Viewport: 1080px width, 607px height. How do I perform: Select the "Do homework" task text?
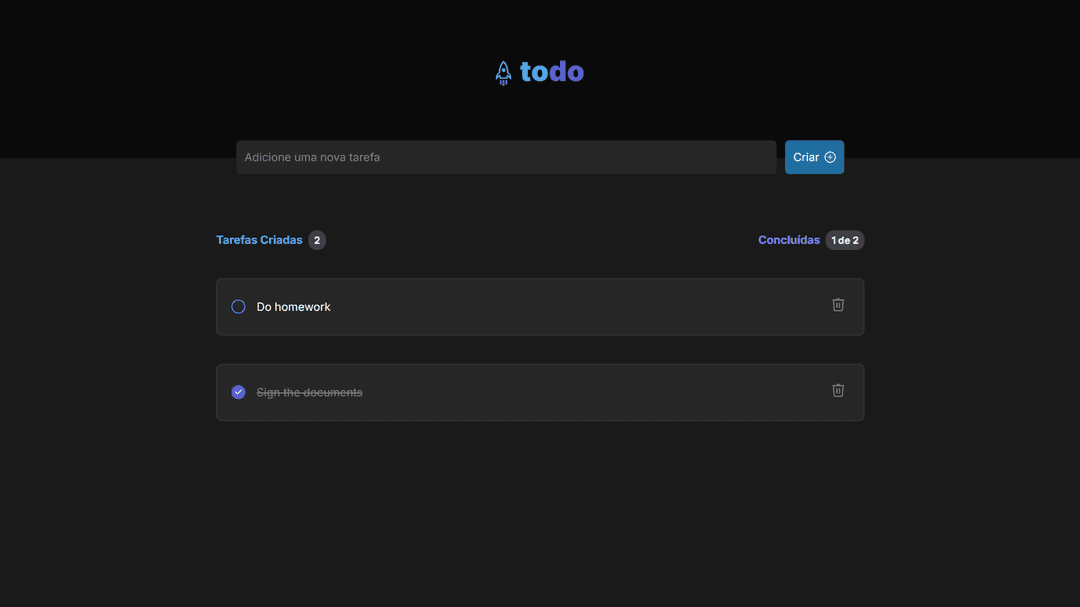(293, 306)
